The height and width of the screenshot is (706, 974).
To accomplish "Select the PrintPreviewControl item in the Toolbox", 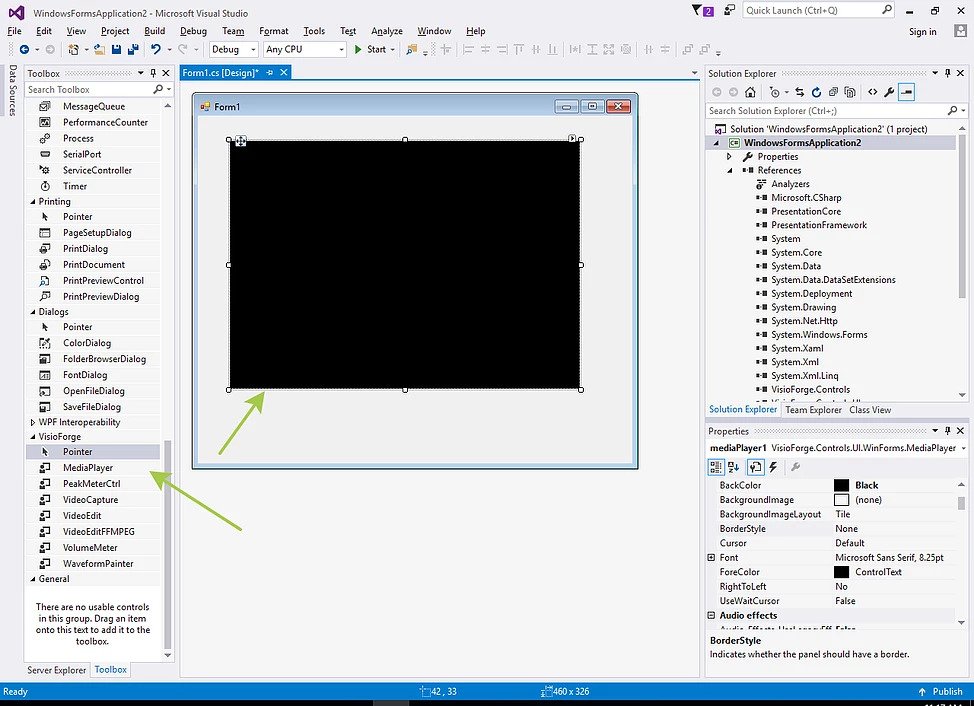I will pos(93,280).
